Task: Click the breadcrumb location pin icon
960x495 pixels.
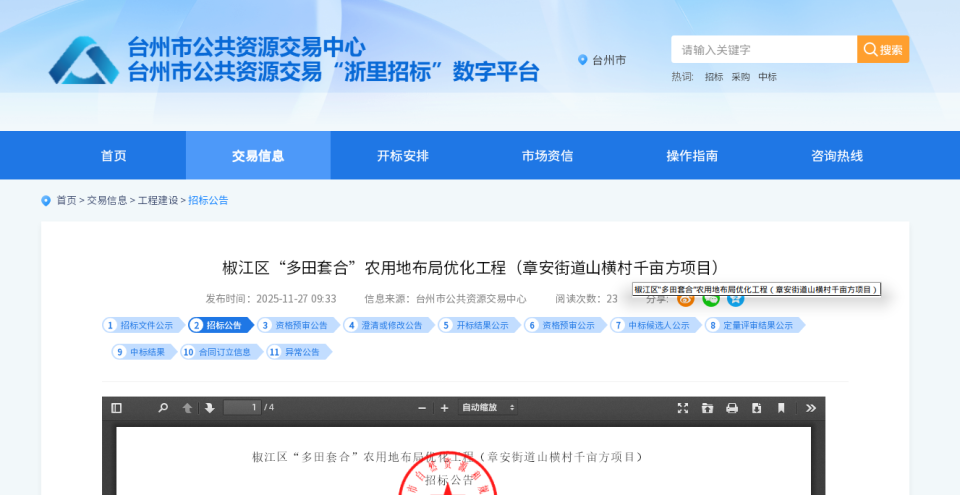Action: click(x=46, y=200)
